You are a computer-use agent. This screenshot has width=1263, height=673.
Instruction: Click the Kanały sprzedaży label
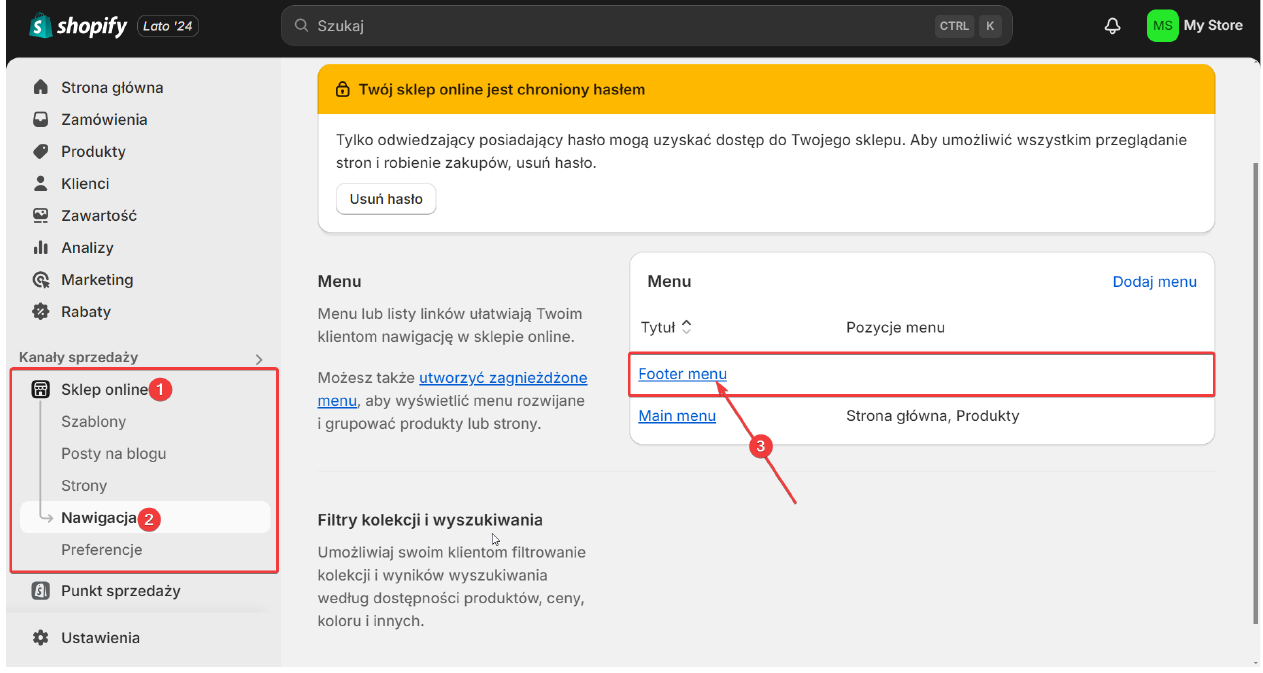click(x=79, y=357)
